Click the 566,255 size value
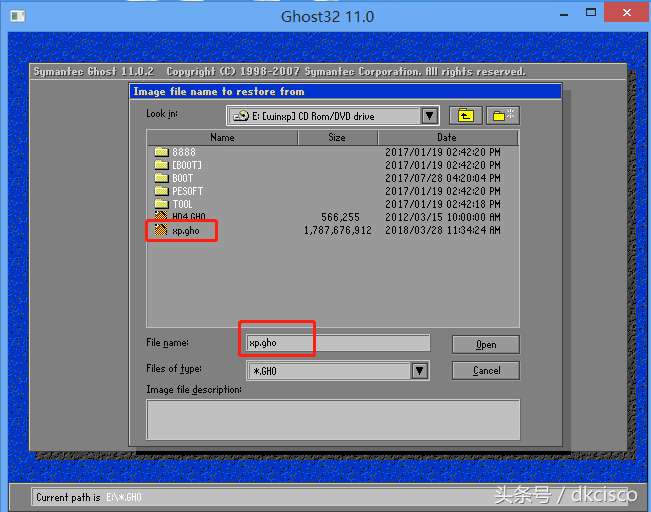This screenshot has width=651, height=512. pyautogui.click(x=340, y=217)
